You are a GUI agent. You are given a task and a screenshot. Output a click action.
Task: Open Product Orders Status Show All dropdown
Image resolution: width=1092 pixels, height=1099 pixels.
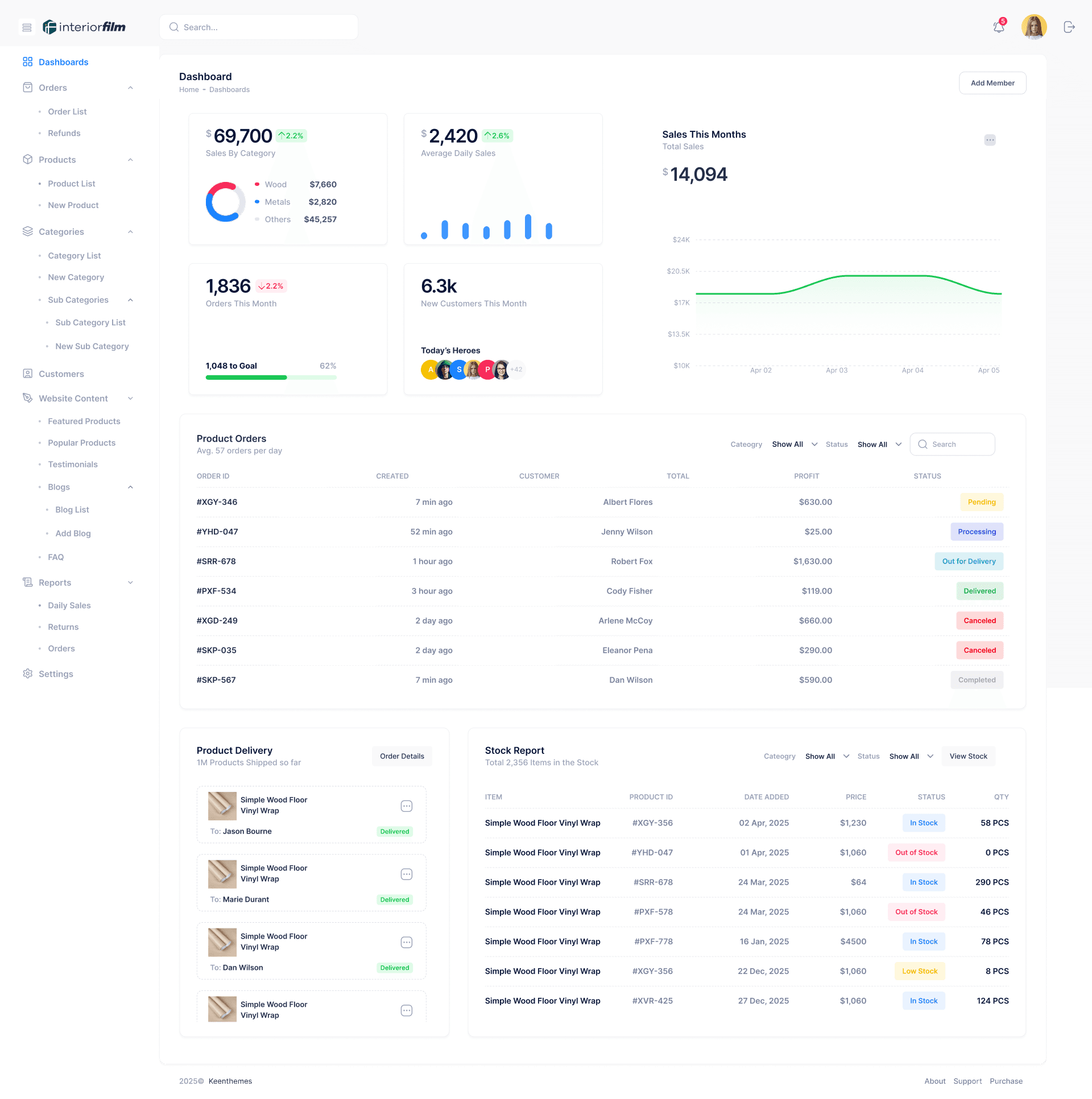[x=879, y=444]
